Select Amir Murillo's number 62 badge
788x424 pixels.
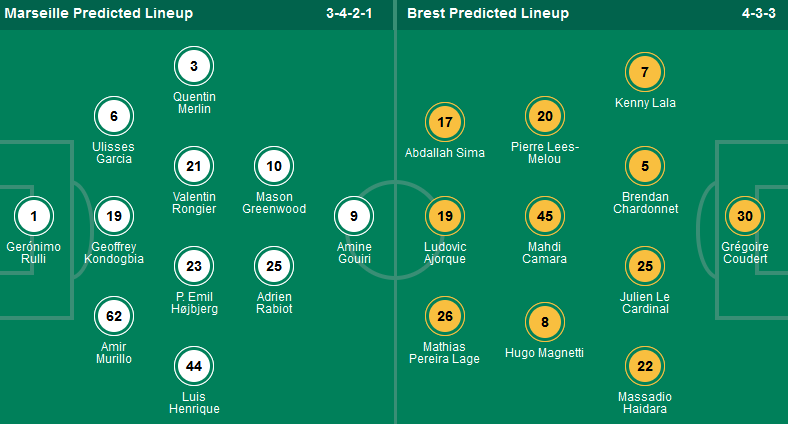[x=114, y=317]
